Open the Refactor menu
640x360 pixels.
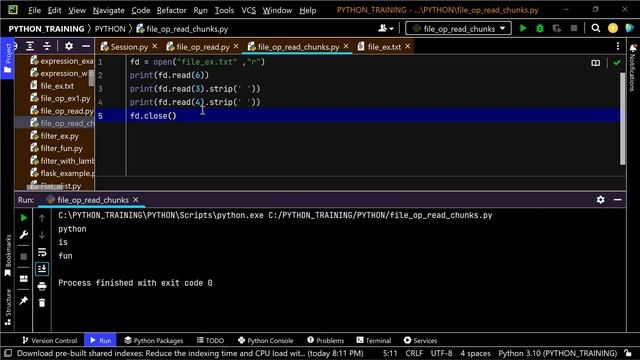point(171,10)
